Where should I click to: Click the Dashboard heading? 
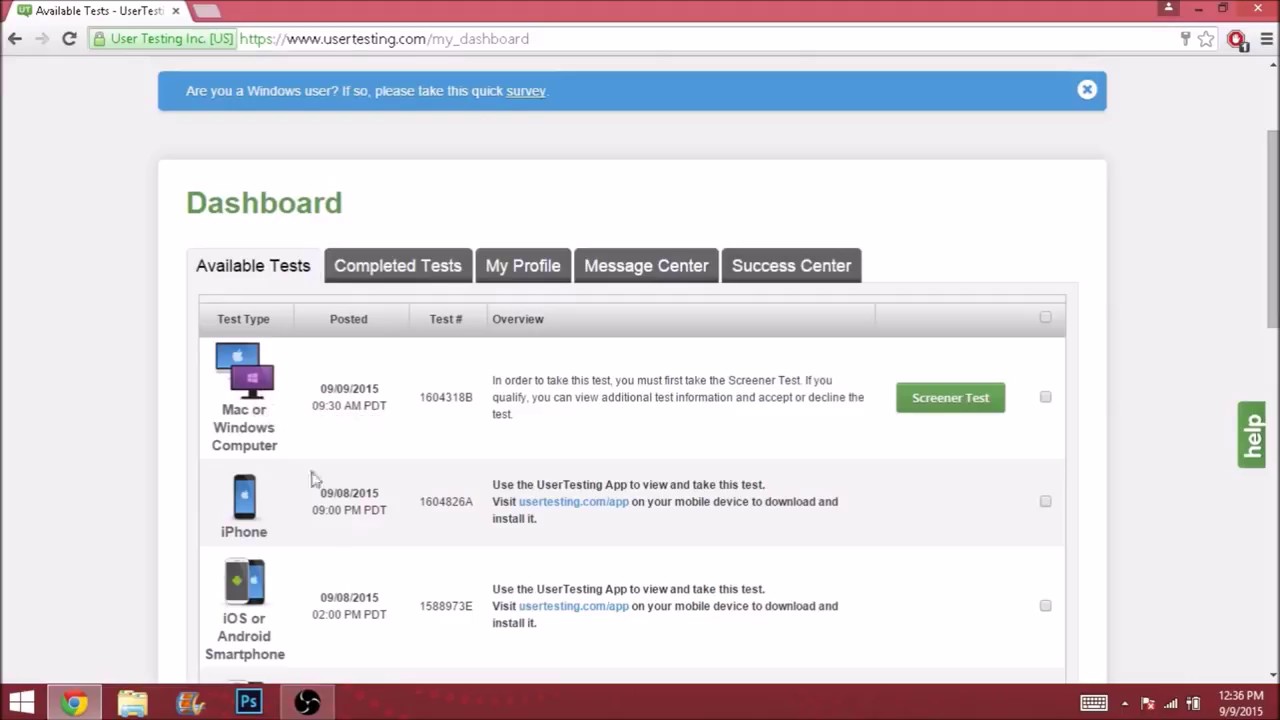point(264,203)
